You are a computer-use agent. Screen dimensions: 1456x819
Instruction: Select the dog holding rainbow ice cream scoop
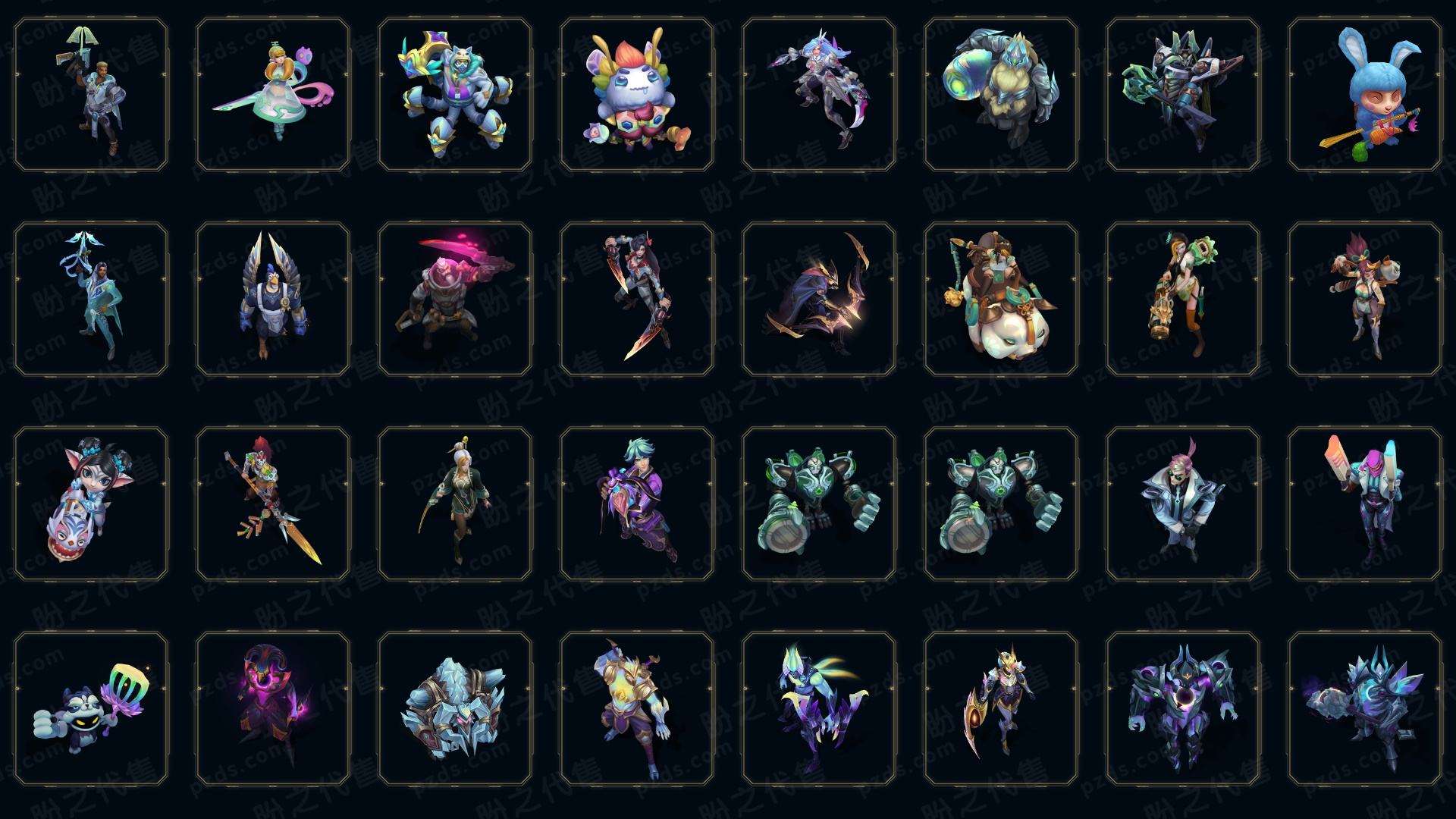tap(90, 708)
